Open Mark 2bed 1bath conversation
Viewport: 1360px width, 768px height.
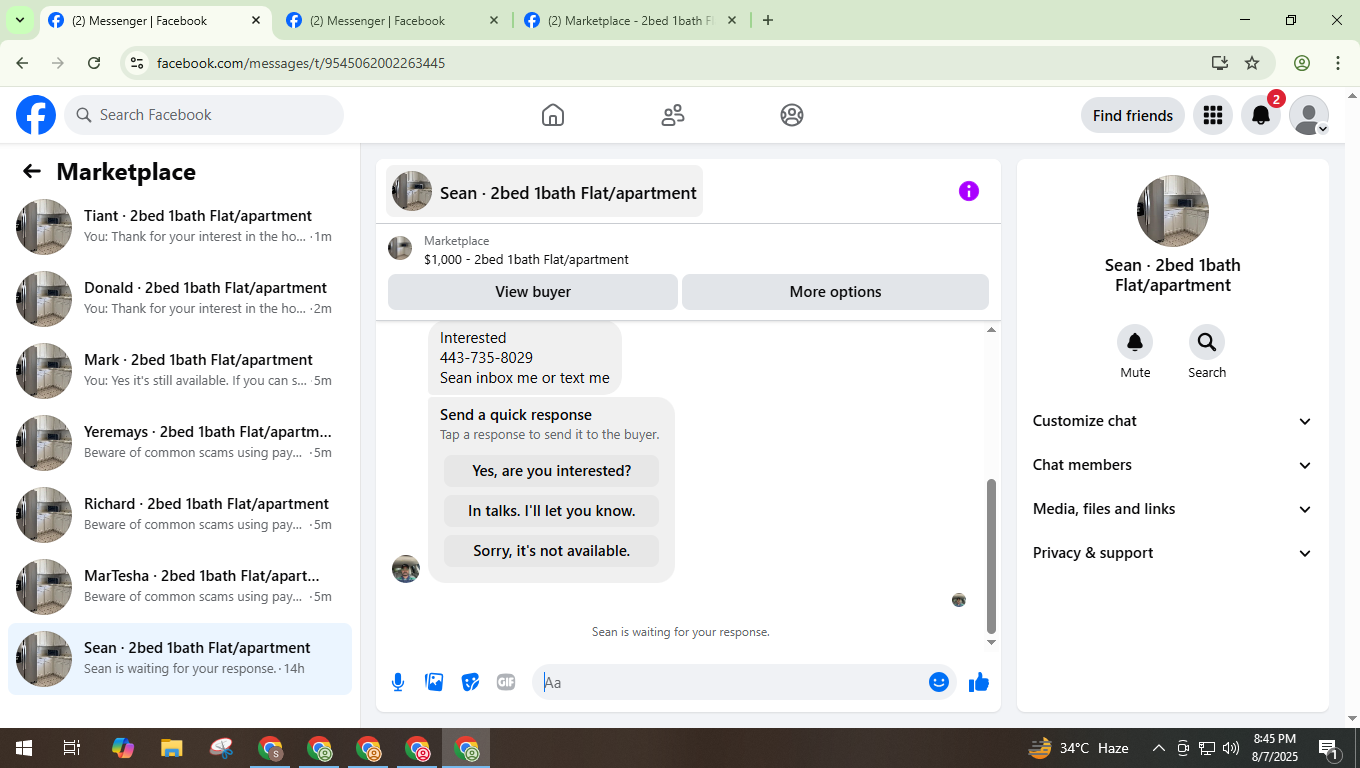pyautogui.click(x=180, y=371)
